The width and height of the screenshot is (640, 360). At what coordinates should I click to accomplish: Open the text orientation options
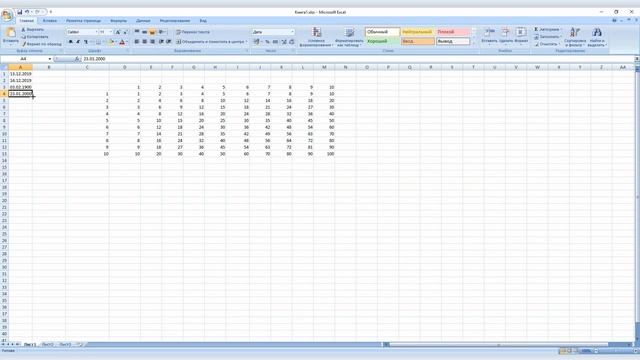point(162,32)
